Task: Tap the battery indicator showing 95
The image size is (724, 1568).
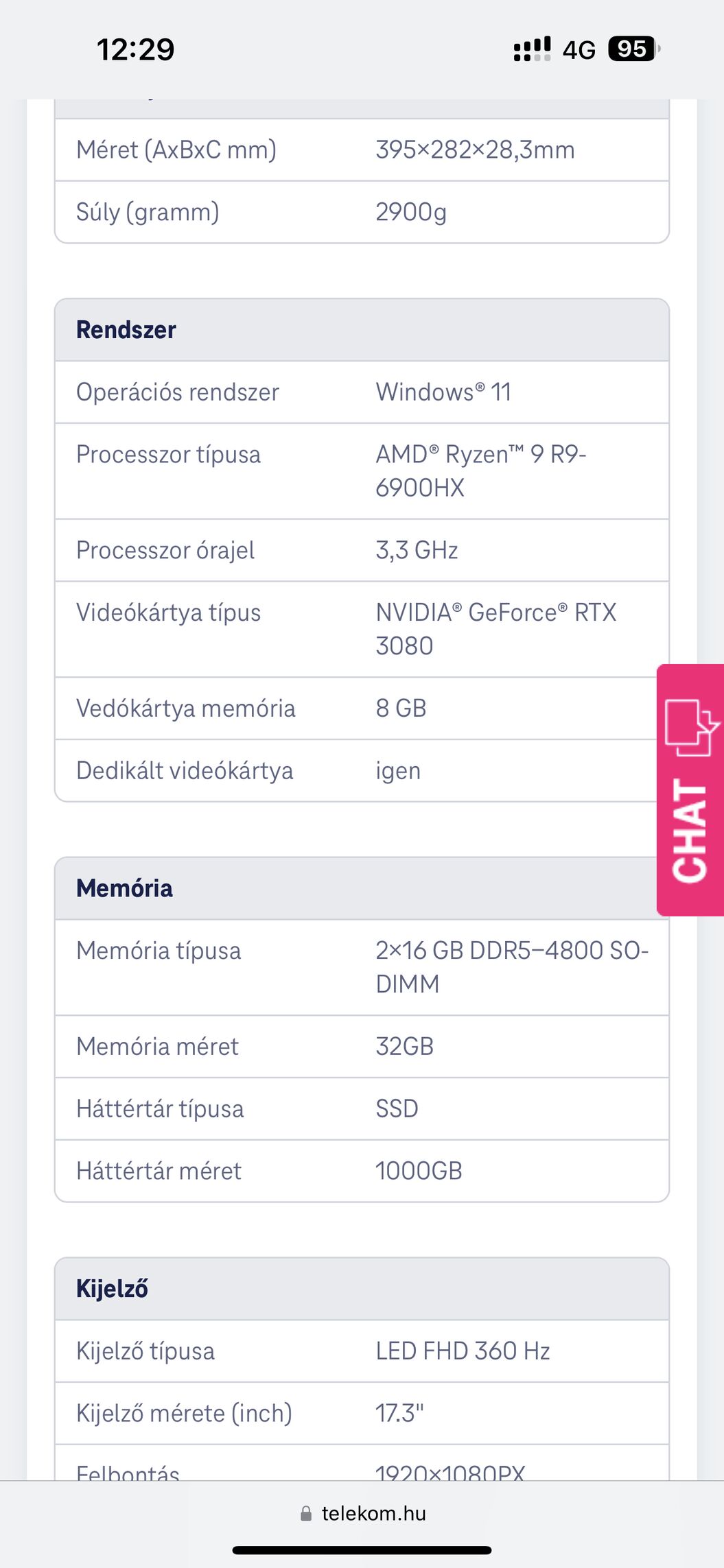Action: pos(632,49)
